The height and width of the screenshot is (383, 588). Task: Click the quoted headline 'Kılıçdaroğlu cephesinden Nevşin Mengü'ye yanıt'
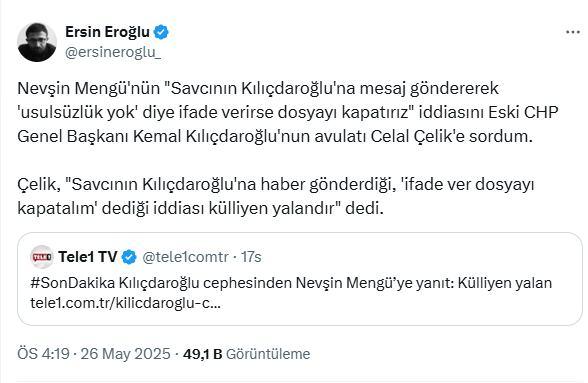286,283
